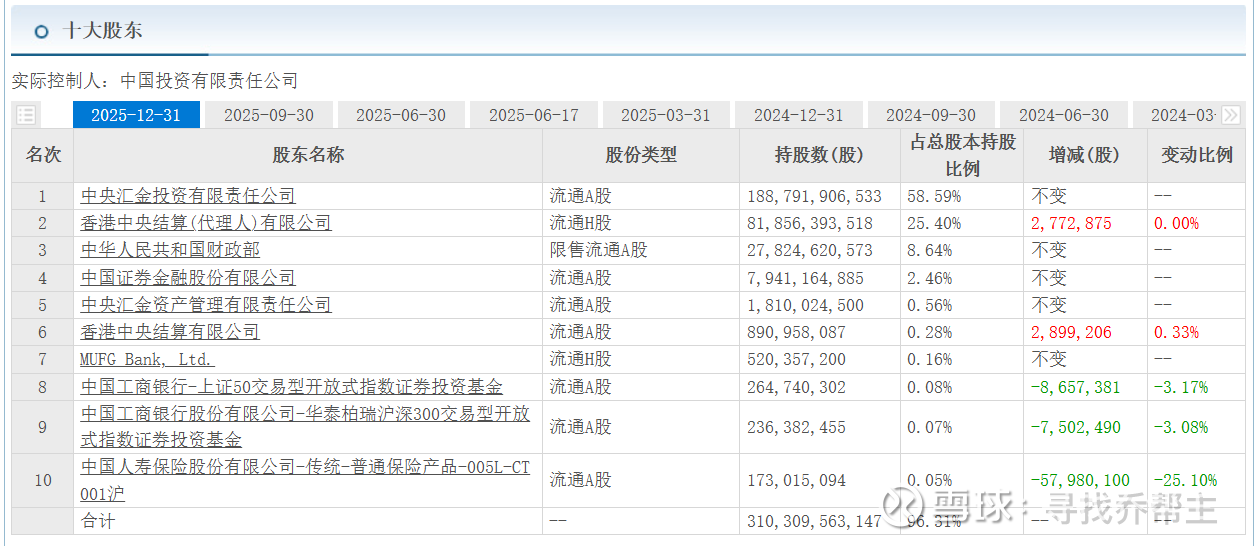Image resolution: width=1254 pixels, height=546 pixels.
Task: Click holdings value 7,941,164,885
Action: point(805,277)
